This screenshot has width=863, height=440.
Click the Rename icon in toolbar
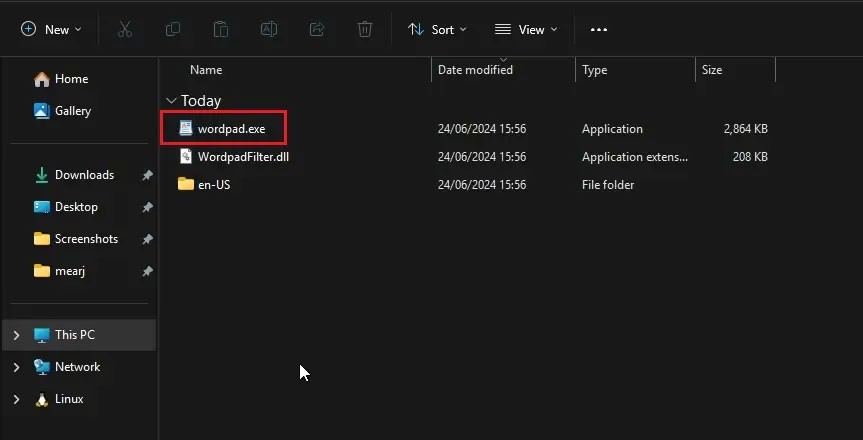click(x=269, y=30)
